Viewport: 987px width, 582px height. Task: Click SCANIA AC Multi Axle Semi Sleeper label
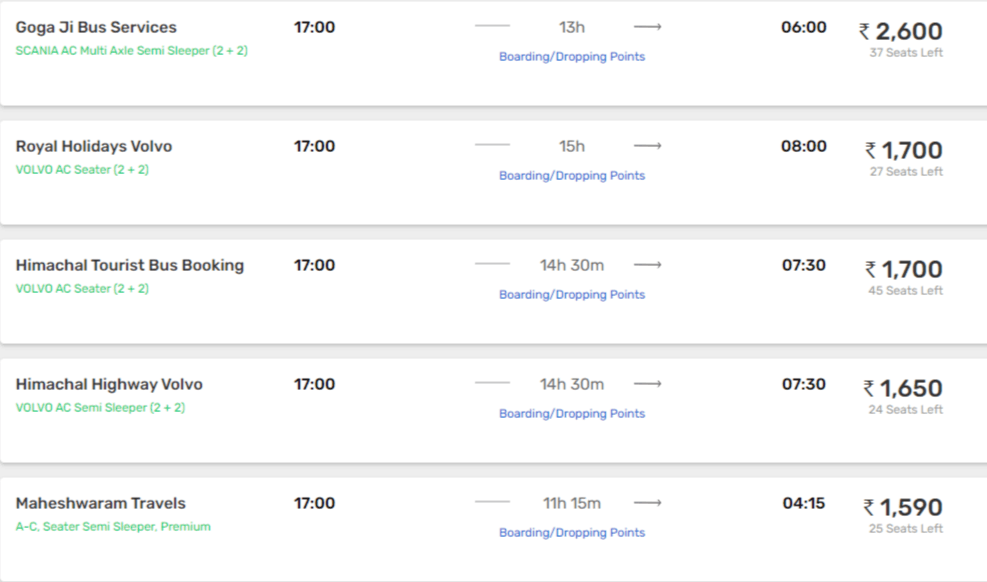click(132, 51)
